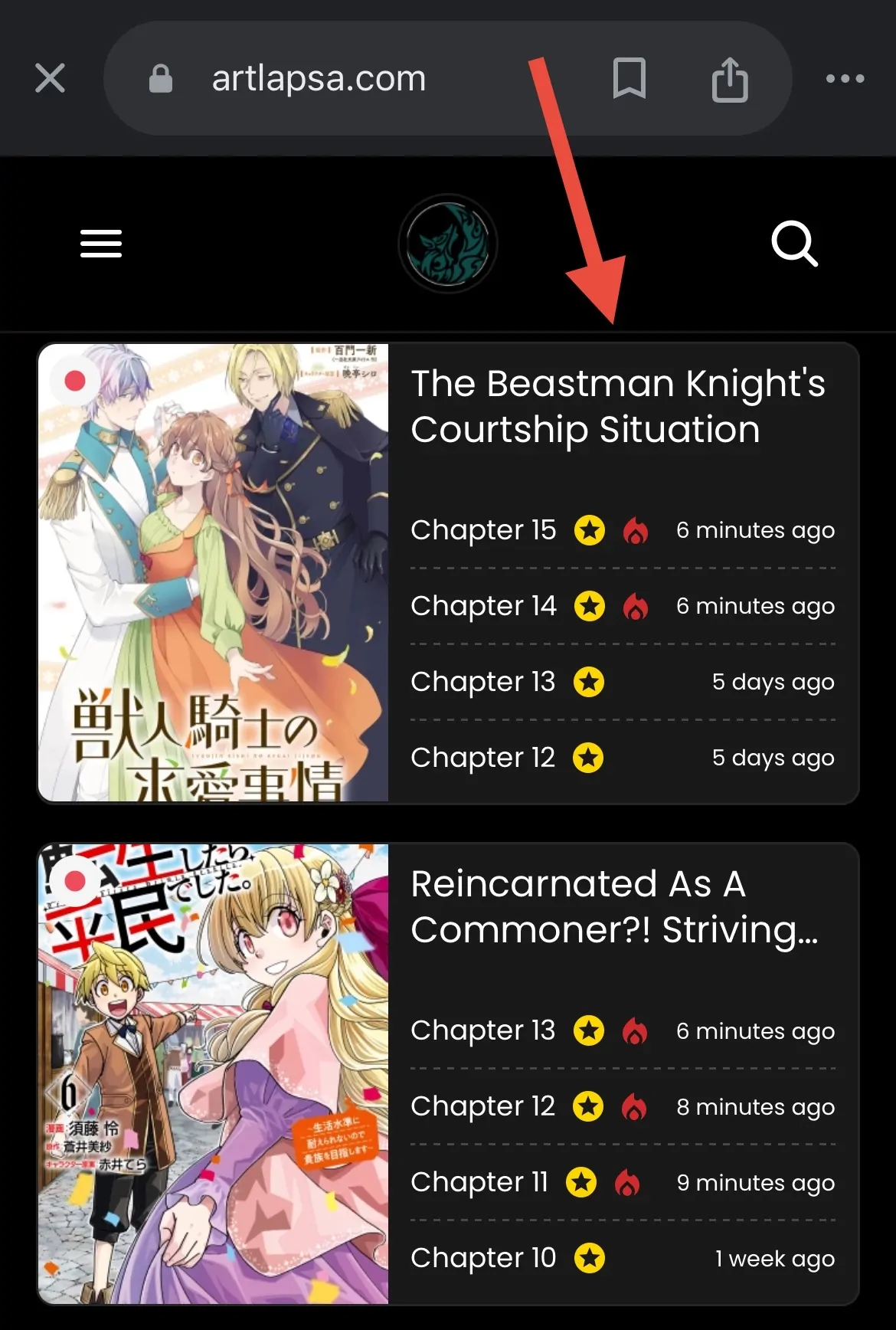Open The Beastman Knight's Courtship Situation title
Image resolution: width=896 pixels, height=1330 pixels.
618,406
